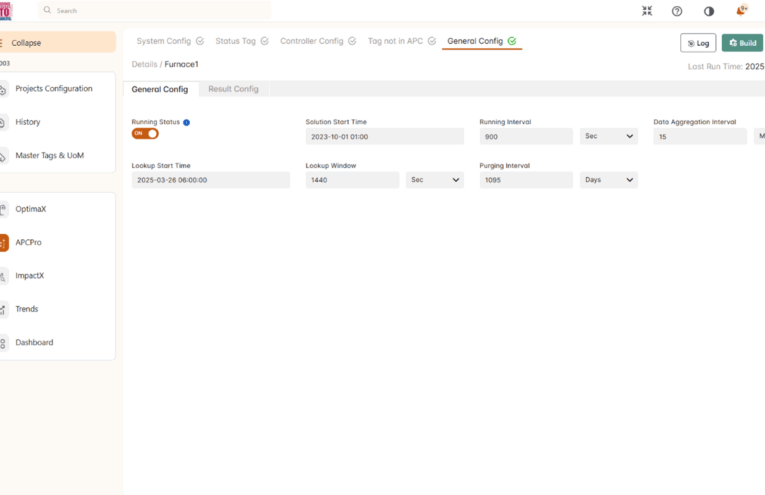
Task: Open the user profile avatar icon
Action: point(741,11)
